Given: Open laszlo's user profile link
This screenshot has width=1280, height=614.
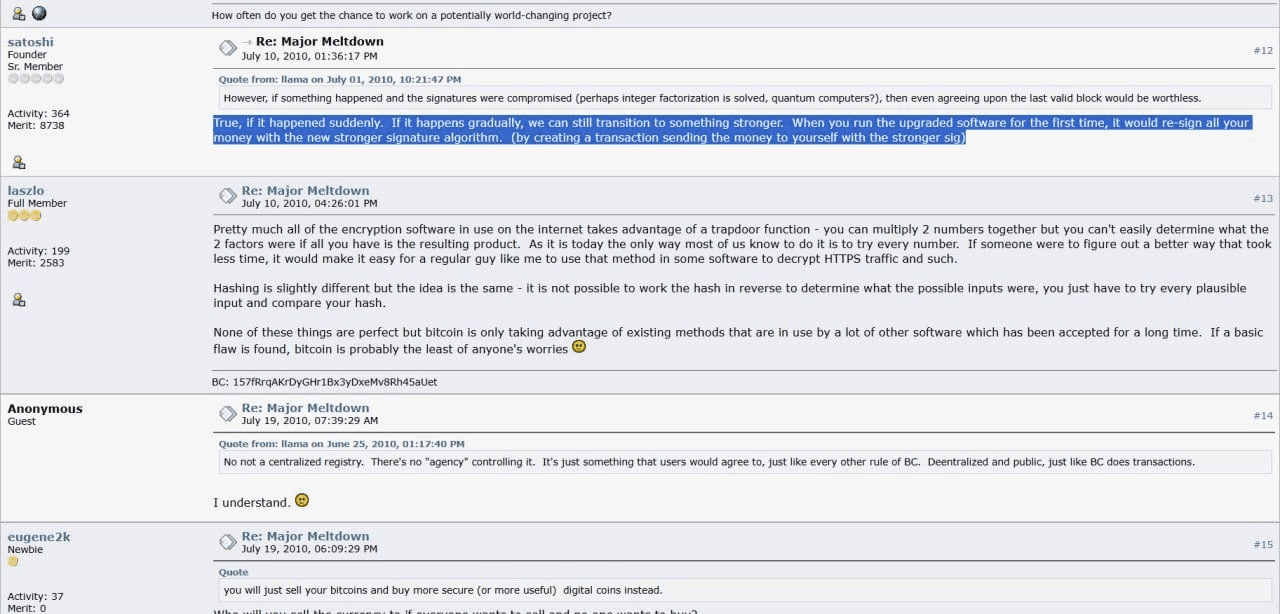Looking at the screenshot, I should click(x=26, y=190).
